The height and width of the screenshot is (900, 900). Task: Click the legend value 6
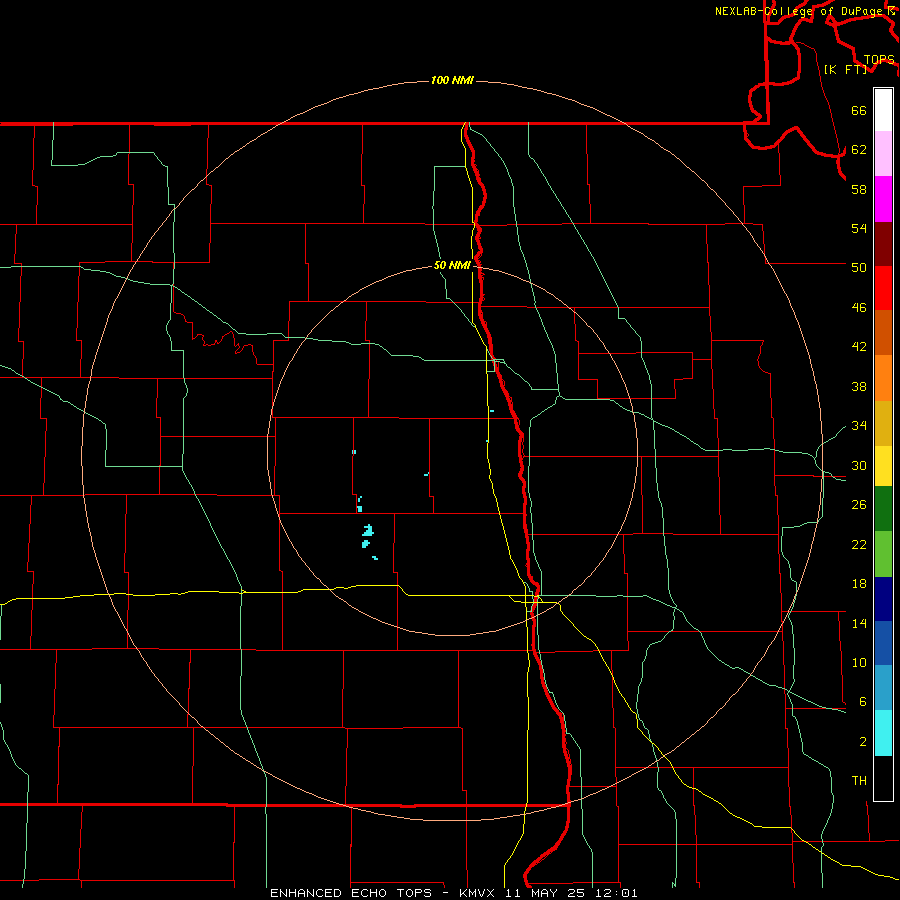coord(863,702)
